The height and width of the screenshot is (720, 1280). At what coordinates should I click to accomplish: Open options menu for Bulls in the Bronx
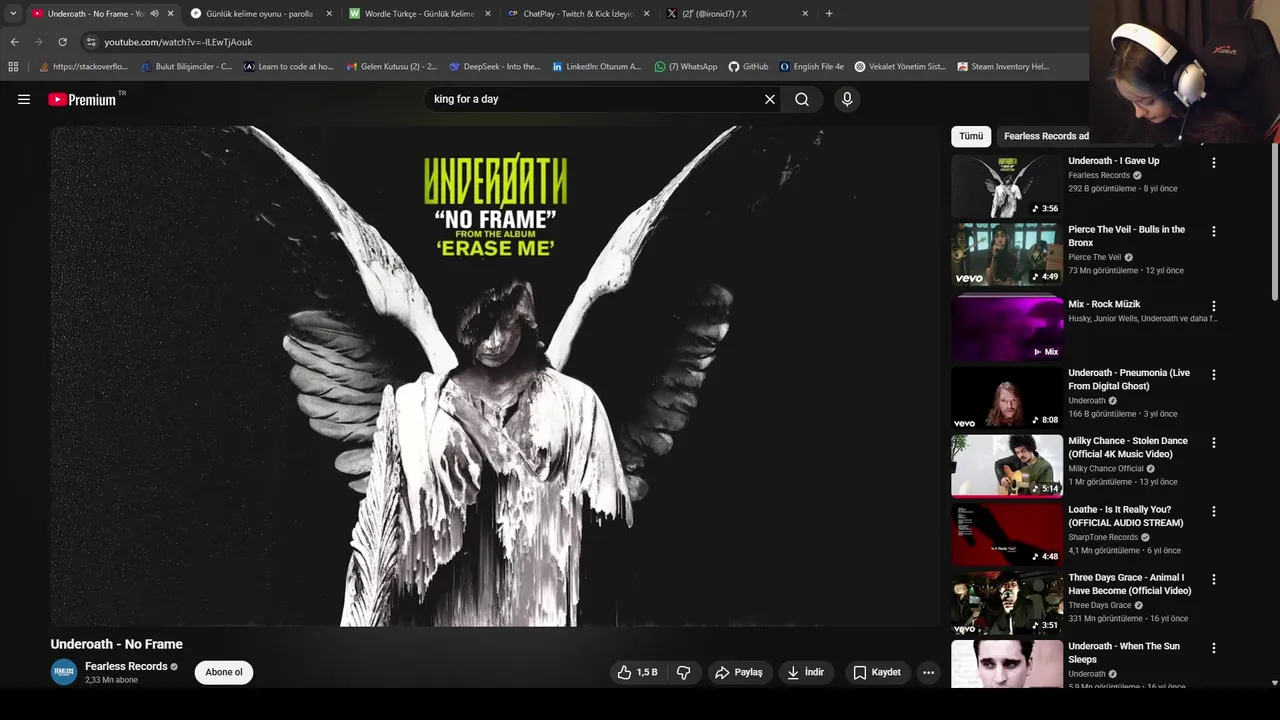(x=1214, y=231)
